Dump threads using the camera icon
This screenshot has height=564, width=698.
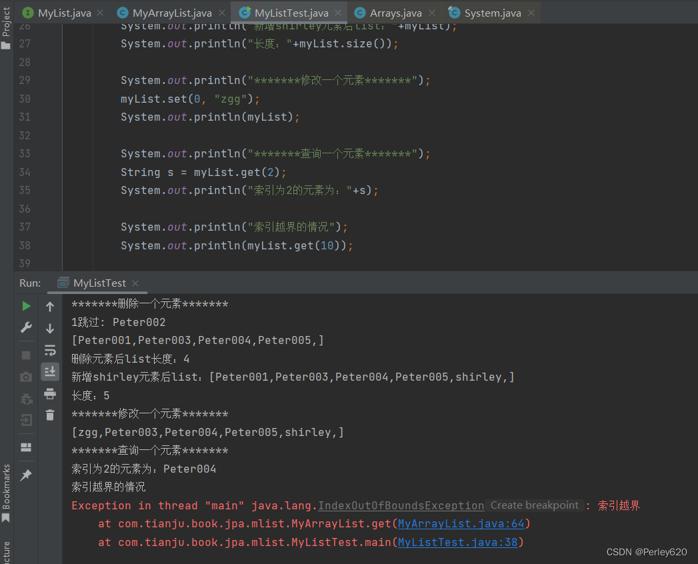pos(26,377)
